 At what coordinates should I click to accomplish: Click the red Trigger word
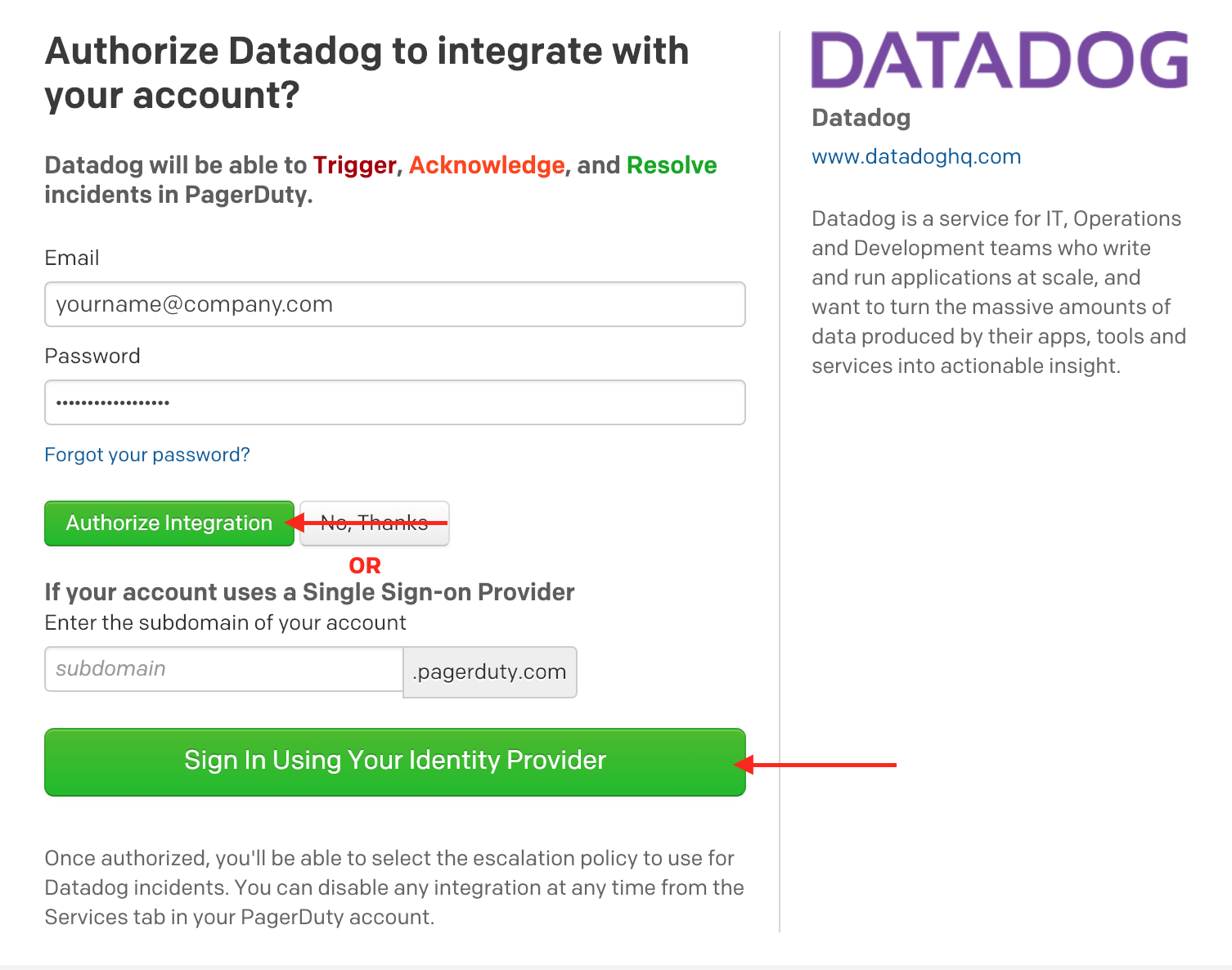(354, 165)
